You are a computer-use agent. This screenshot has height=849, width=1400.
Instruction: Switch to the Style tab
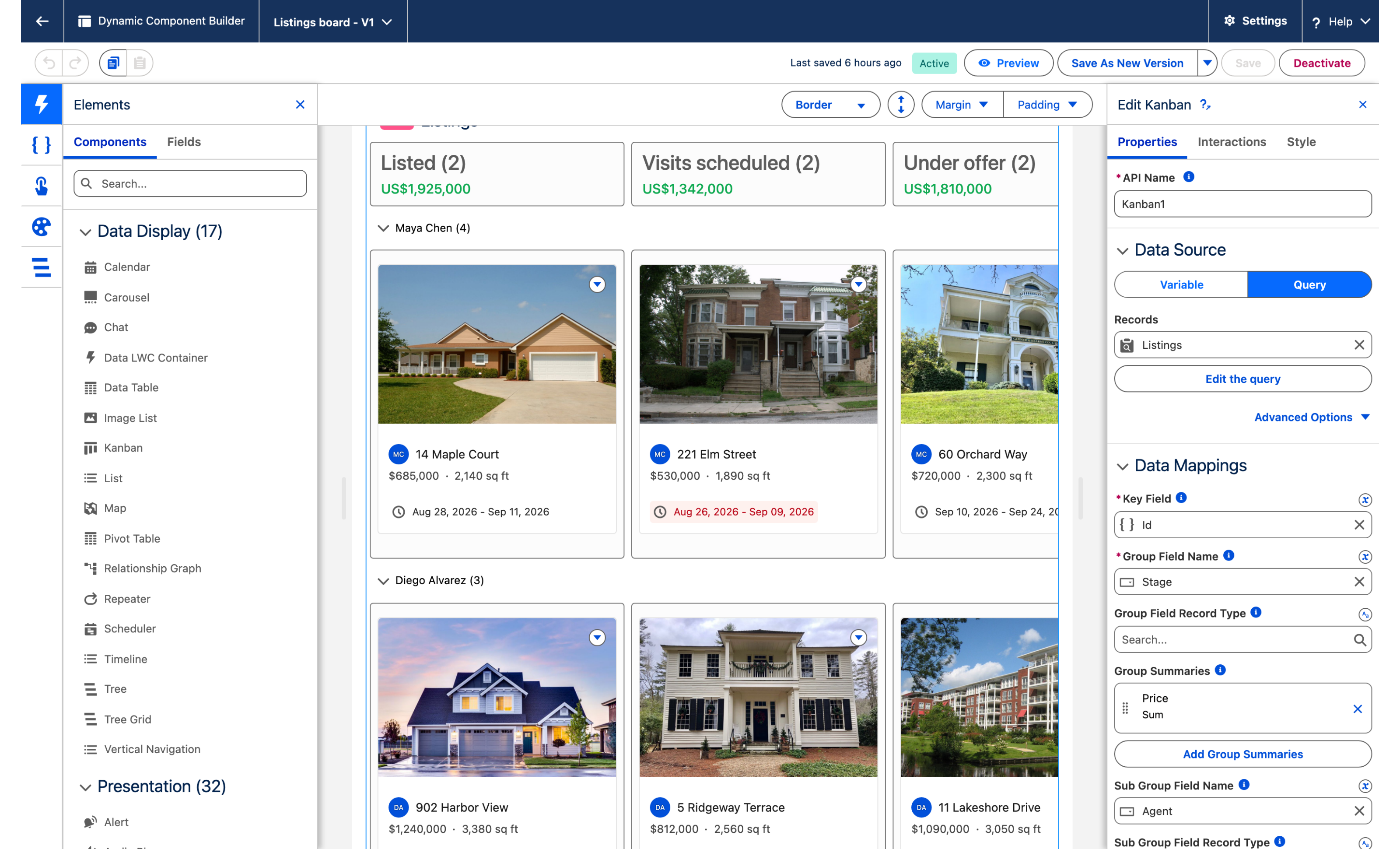click(1301, 141)
